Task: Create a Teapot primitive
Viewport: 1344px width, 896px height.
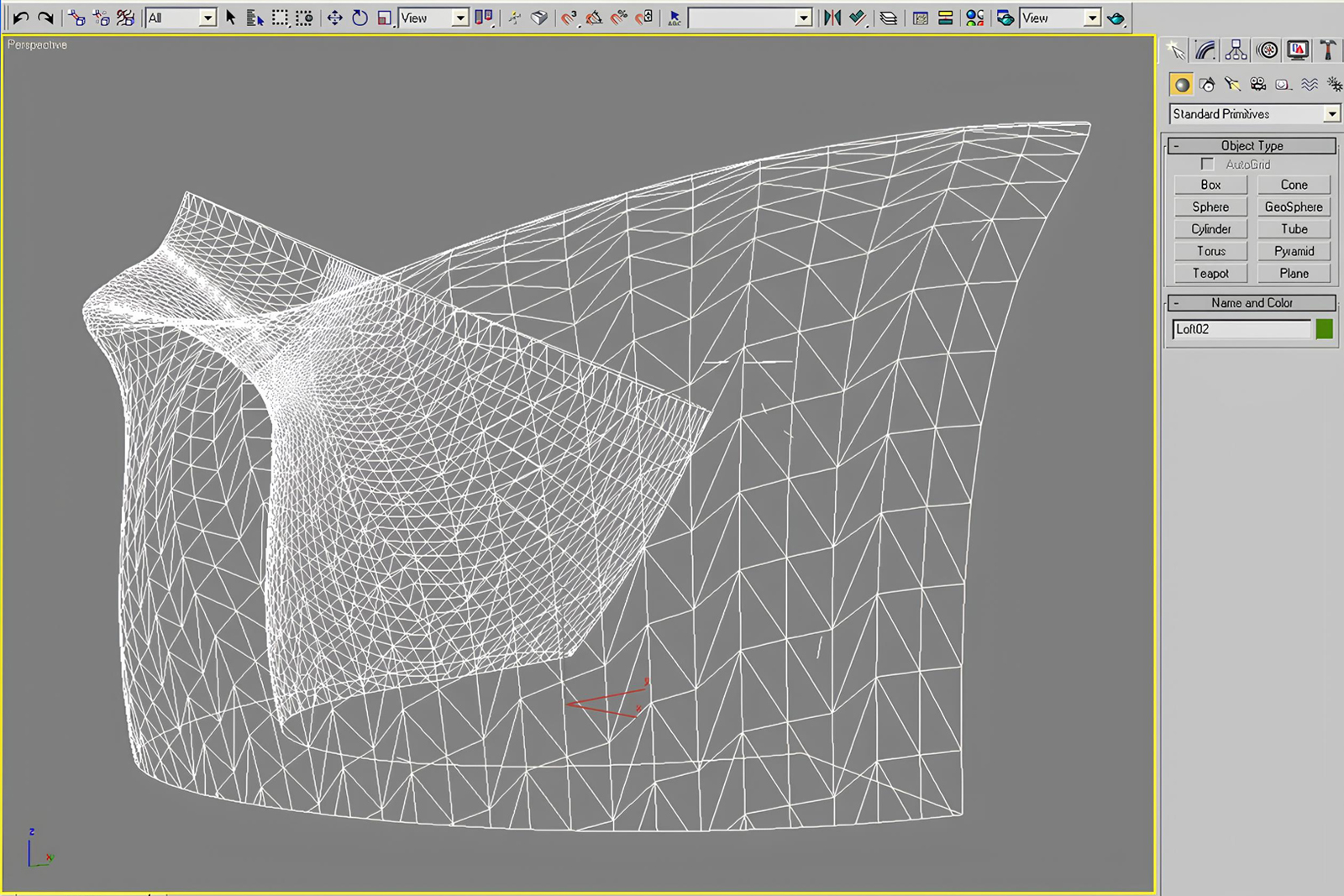Action: [x=1210, y=273]
